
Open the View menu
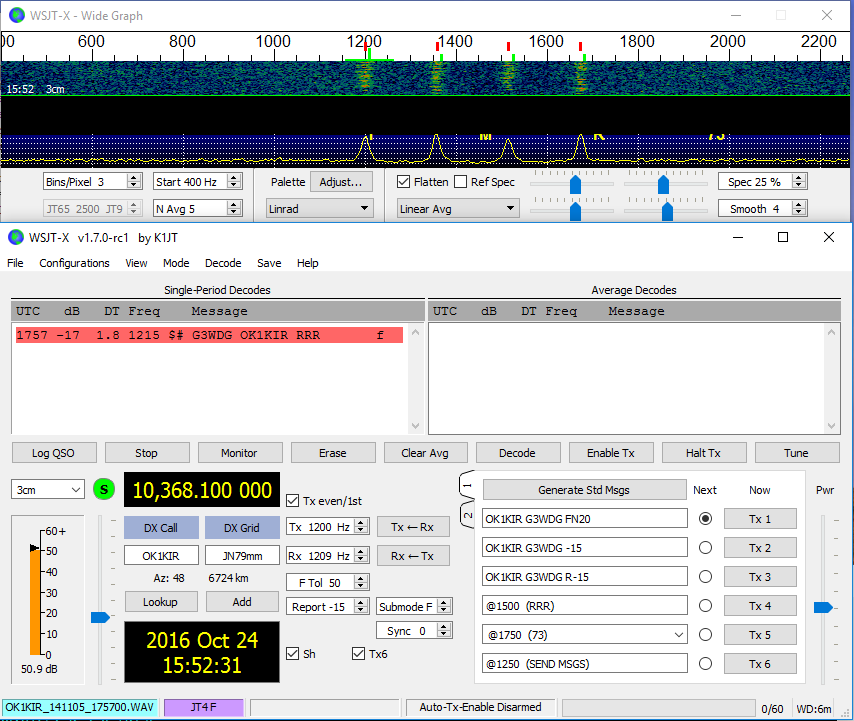[x=136, y=263]
